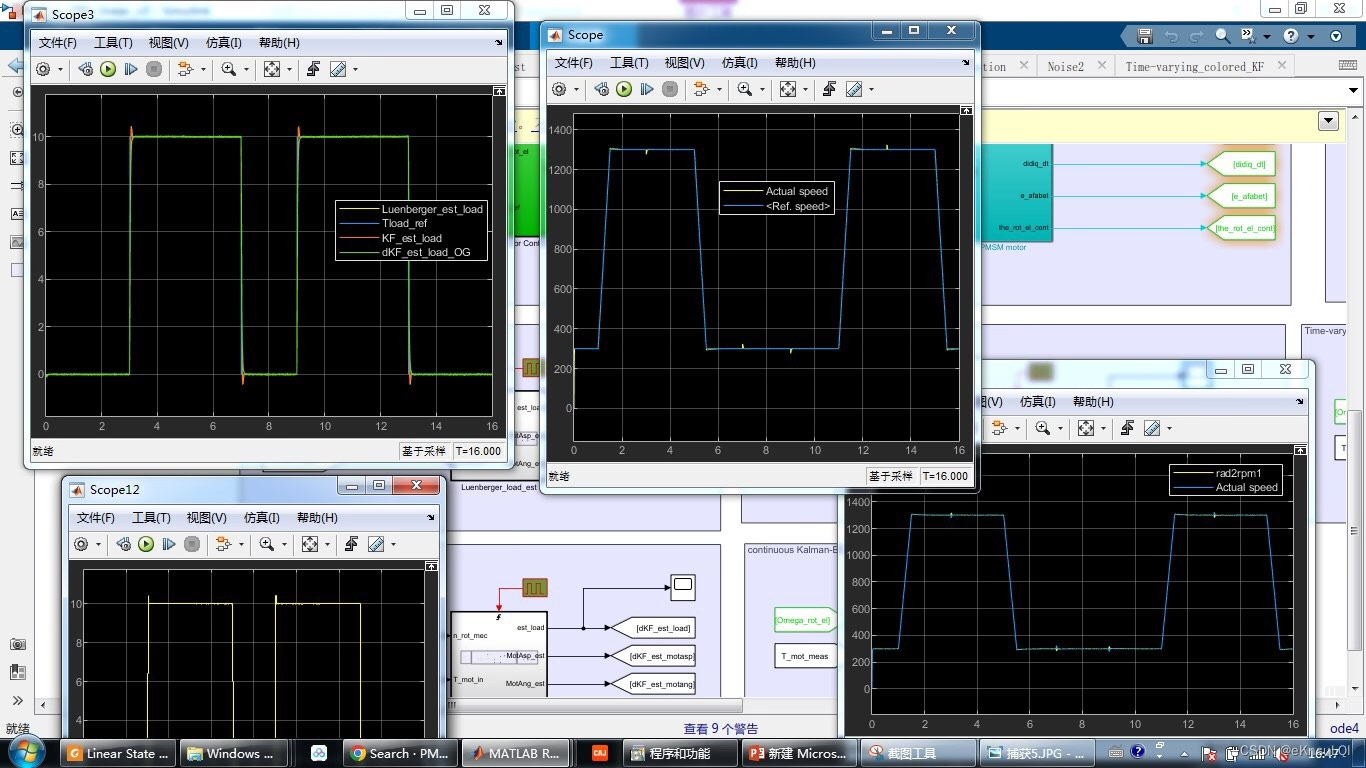Image resolution: width=1366 pixels, height=768 pixels.
Task: Click Step Back icon in Scope3
Action: (x=85, y=69)
